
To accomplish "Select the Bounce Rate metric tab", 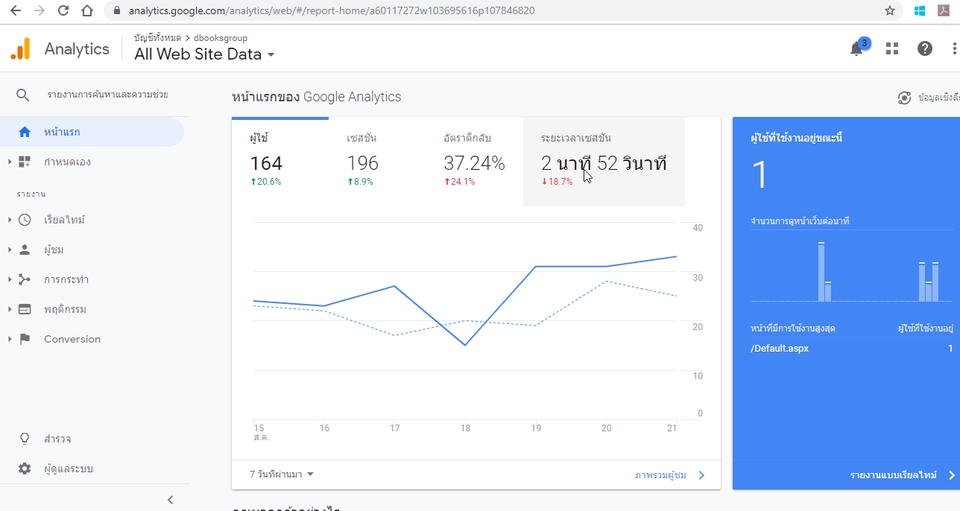I will click(x=474, y=160).
